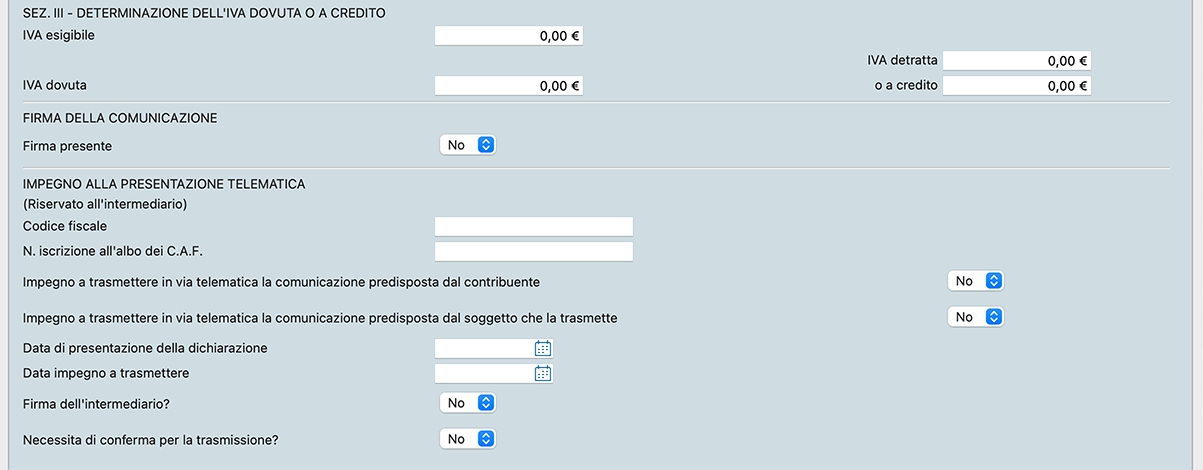Click the SEZ. III section heading
Screen dimensions: 1203x470
(x=204, y=13)
